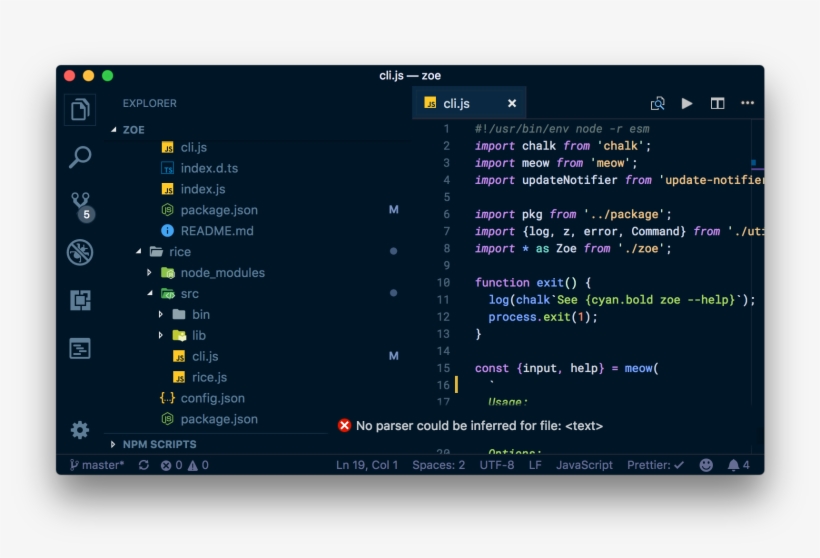Open the Debug view in activity bar
The image size is (820, 558).
coord(80,252)
